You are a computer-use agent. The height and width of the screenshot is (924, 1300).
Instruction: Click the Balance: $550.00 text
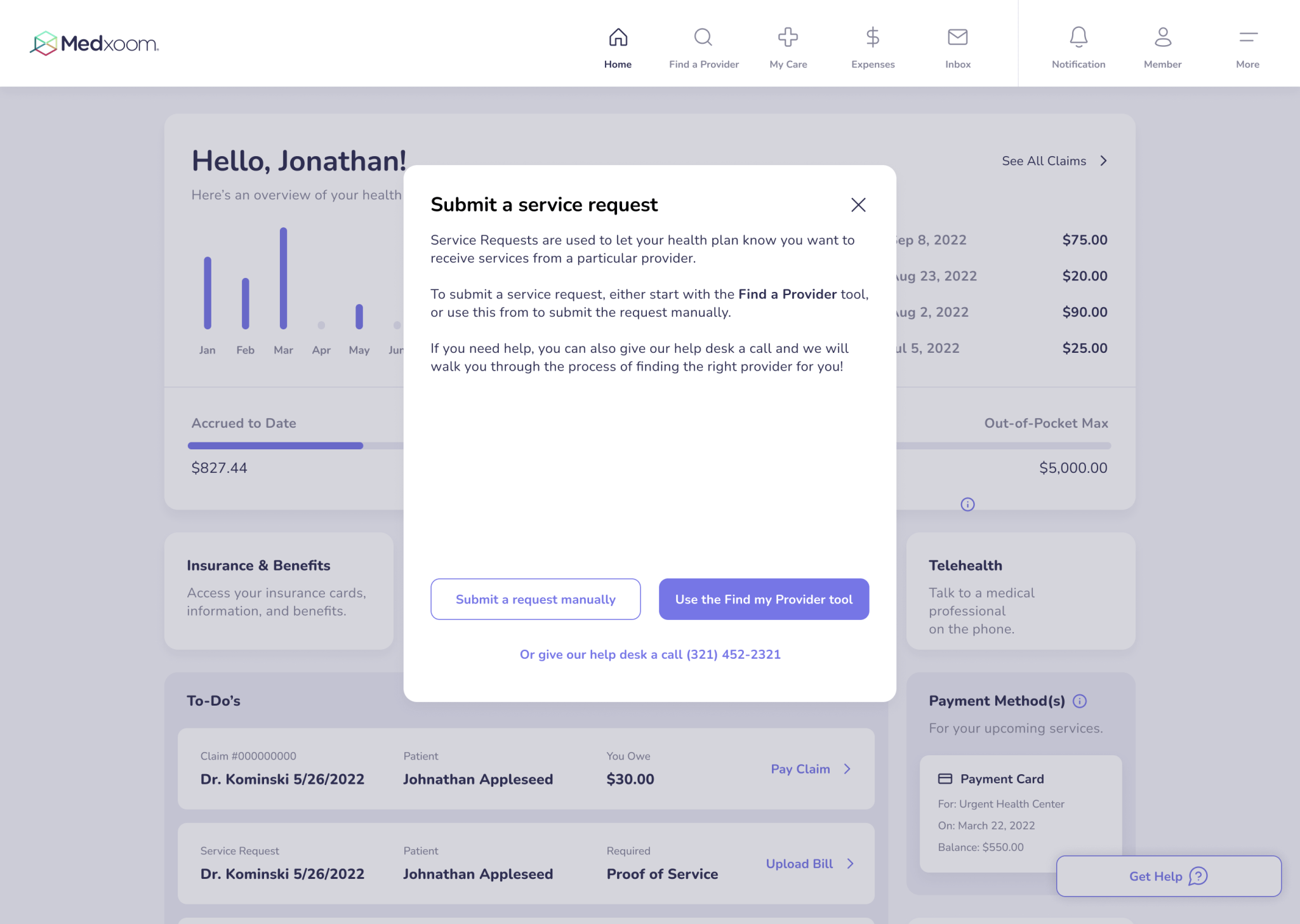click(x=981, y=847)
